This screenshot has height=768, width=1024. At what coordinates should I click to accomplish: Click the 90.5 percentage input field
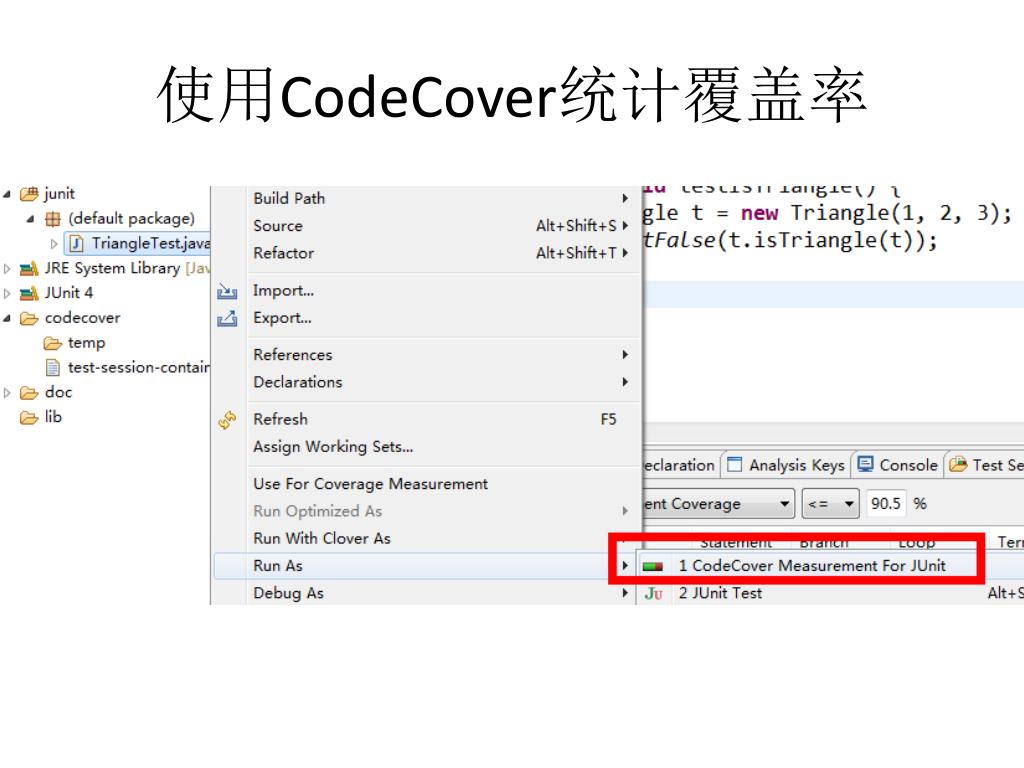pos(886,504)
